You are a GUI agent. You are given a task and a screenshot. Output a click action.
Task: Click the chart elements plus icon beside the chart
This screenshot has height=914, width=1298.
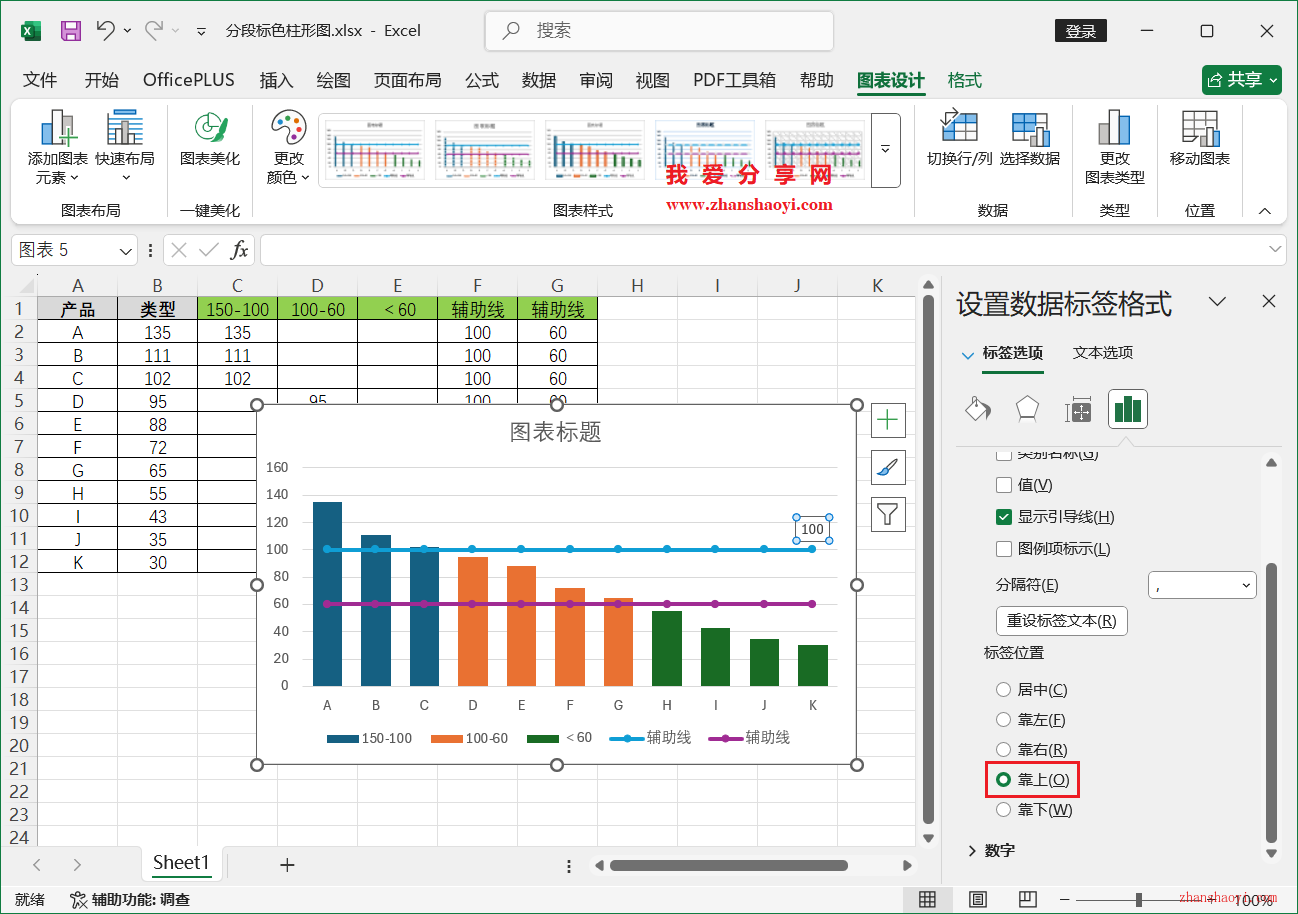pos(888,420)
